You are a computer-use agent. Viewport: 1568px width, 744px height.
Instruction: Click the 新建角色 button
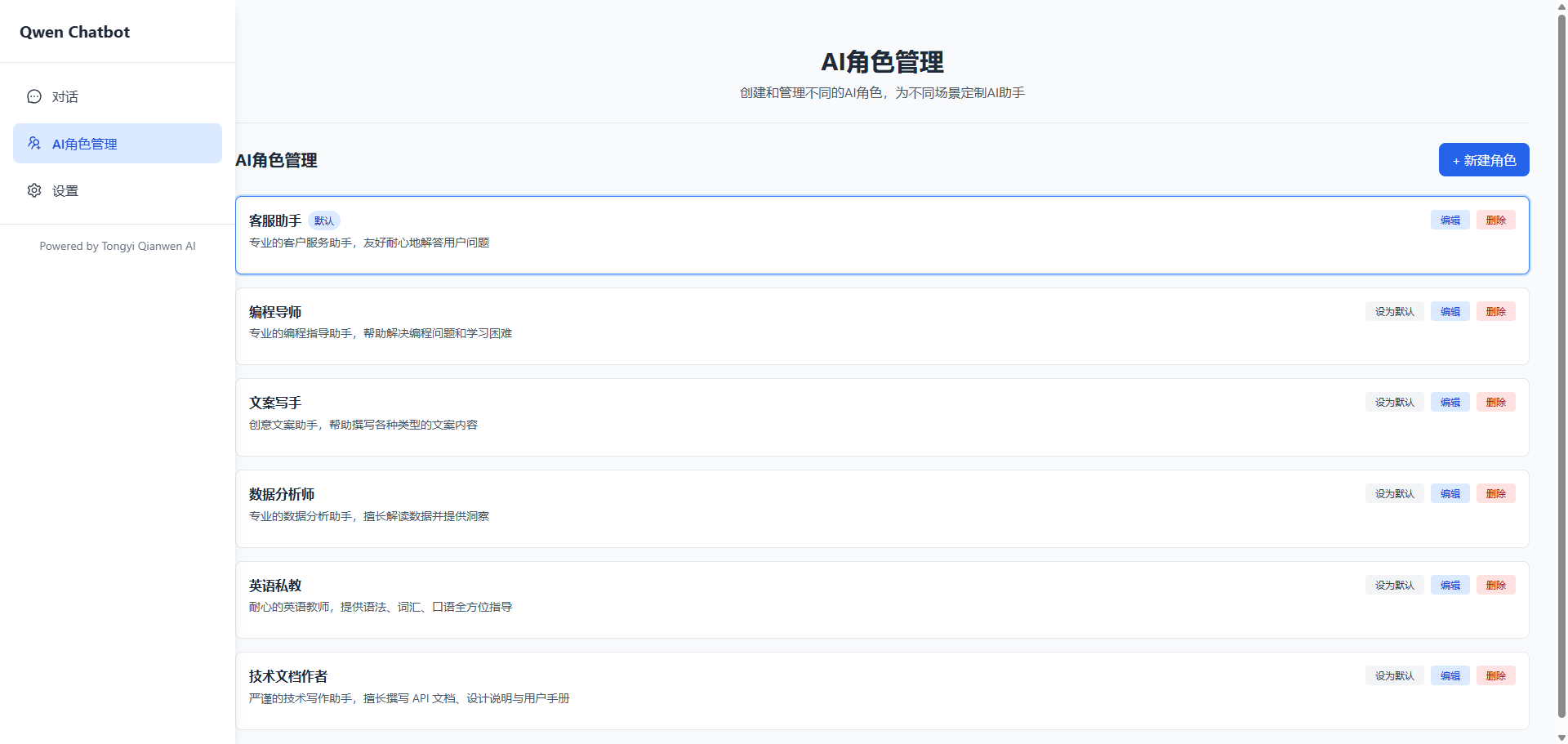[x=1484, y=160]
